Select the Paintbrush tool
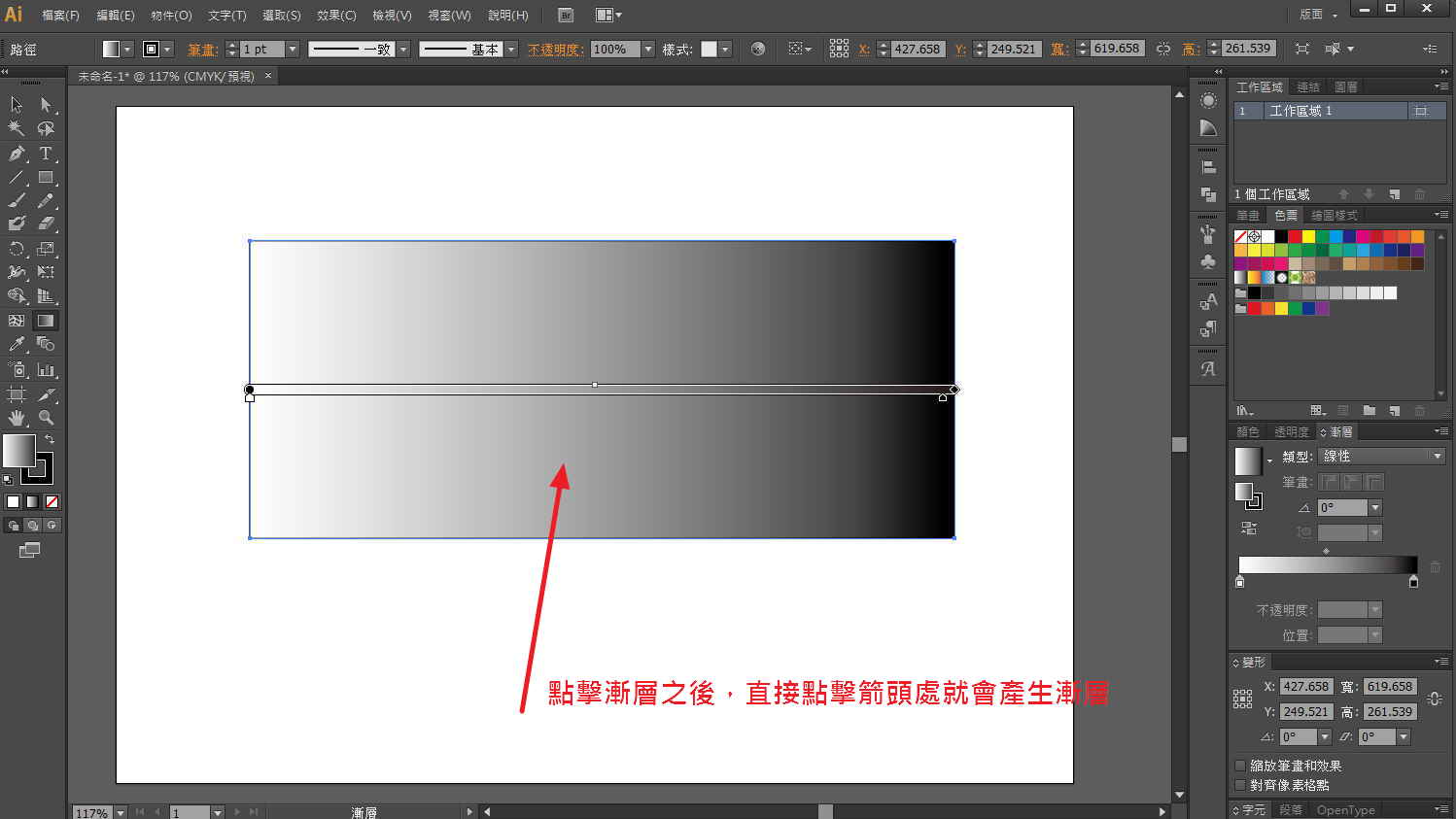 point(17,201)
